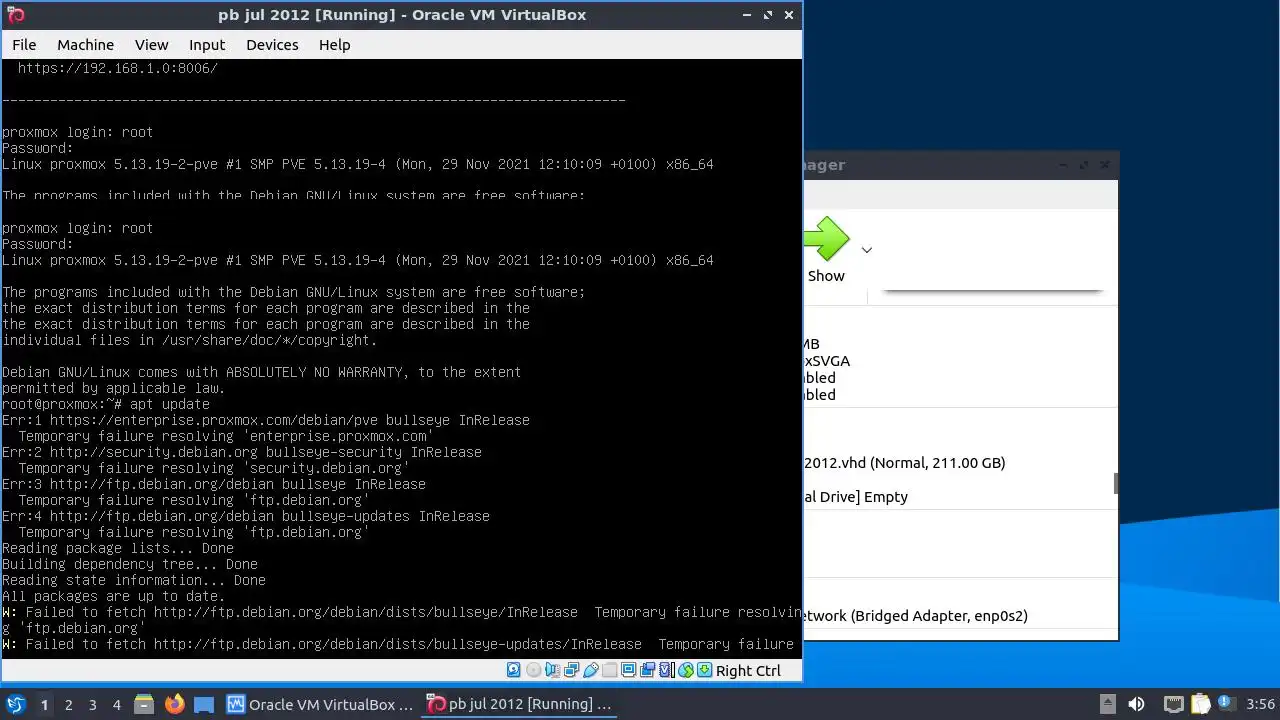The height and width of the screenshot is (720, 1280).
Task: Expand the Show button dropdown arrow
Action: 867,250
